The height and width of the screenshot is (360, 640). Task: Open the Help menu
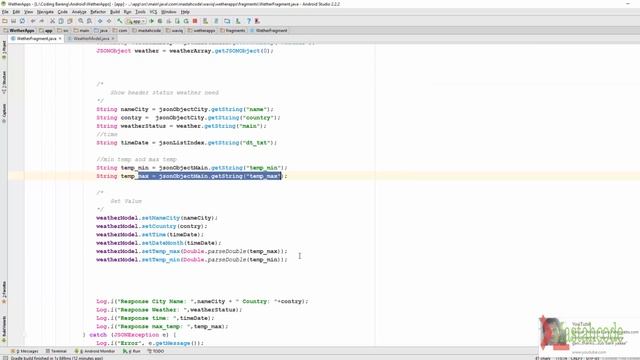[x=185, y=12]
